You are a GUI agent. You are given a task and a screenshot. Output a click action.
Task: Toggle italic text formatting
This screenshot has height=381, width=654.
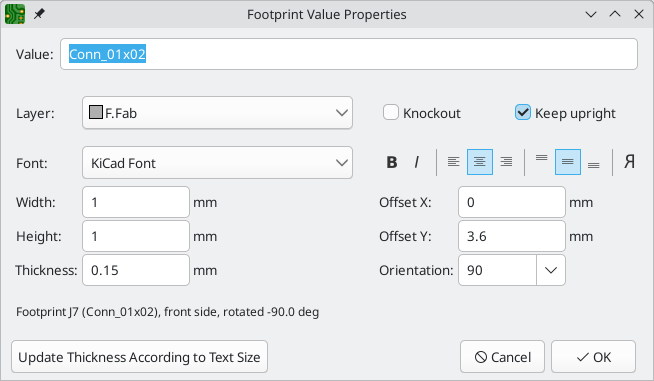[417, 162]
